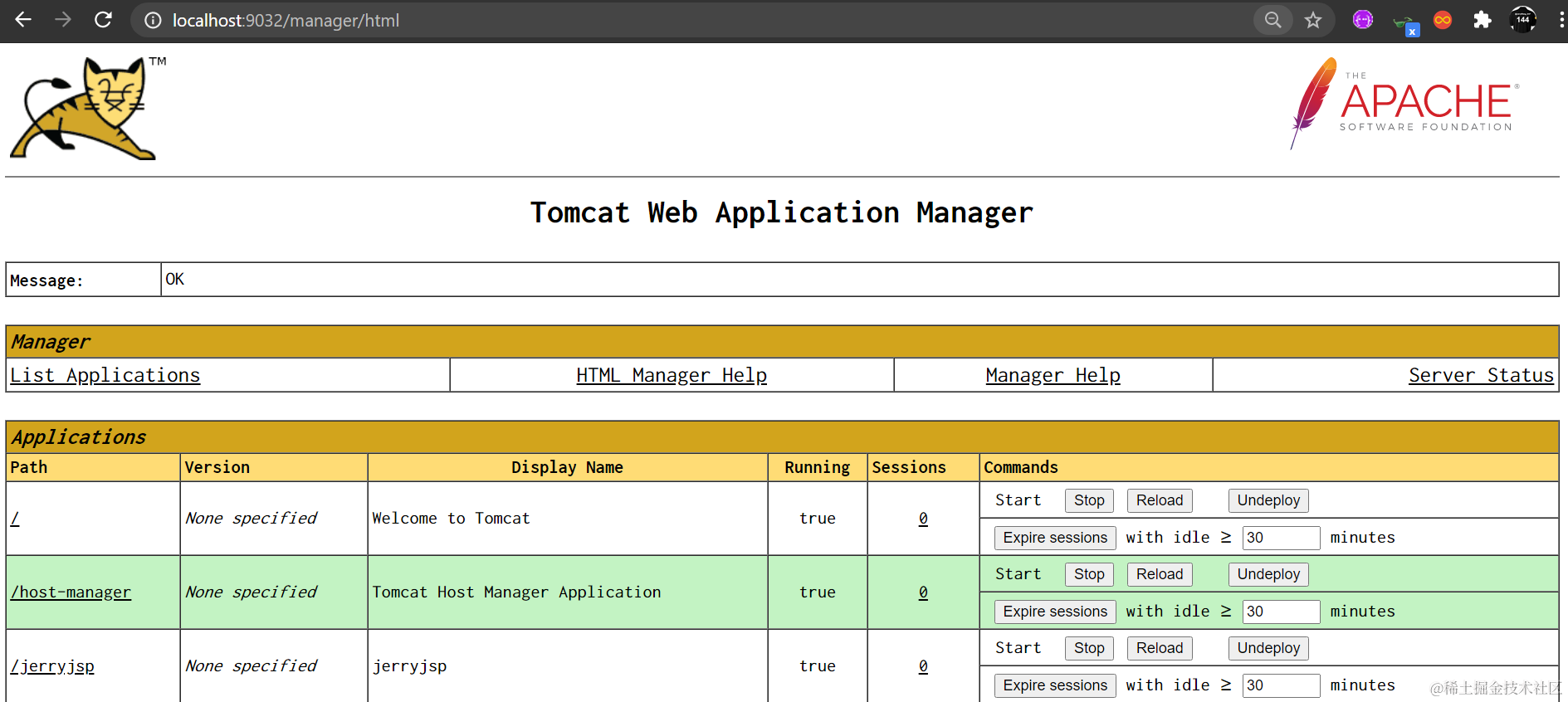
Task: Open sessions count link for /jerryjsp
Action: point(923,666)
